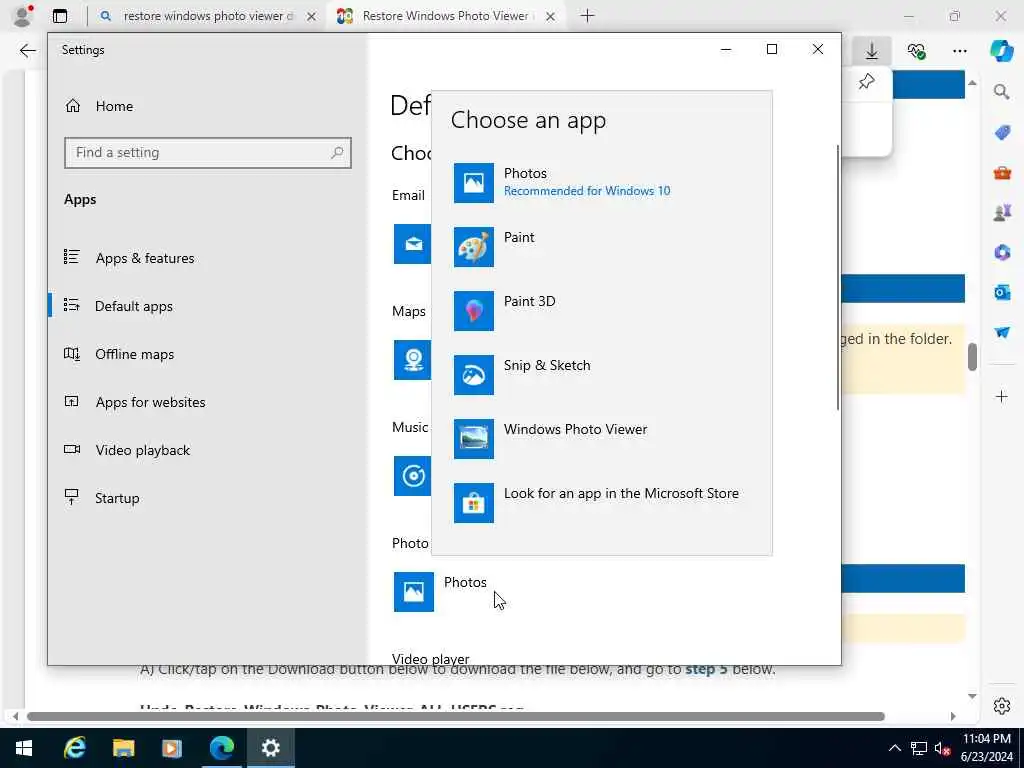Viewport: 1024px width, 768px height.
Task: Open the blue paper-plane icon in Edge sidebar
Action: [1002, 332]
